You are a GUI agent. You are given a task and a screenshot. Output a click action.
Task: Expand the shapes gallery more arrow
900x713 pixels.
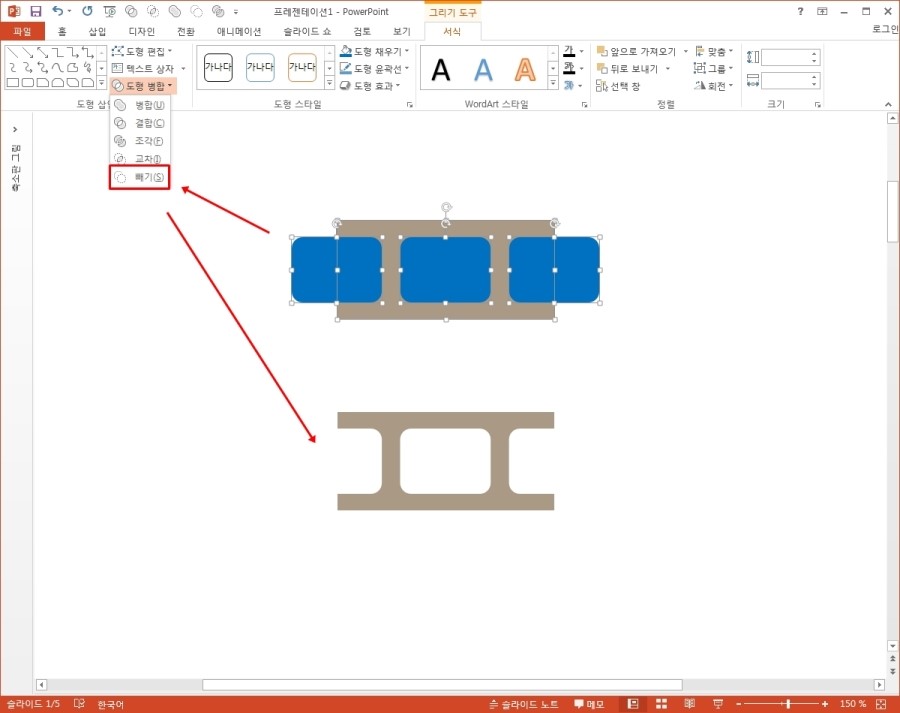(101, 83)
